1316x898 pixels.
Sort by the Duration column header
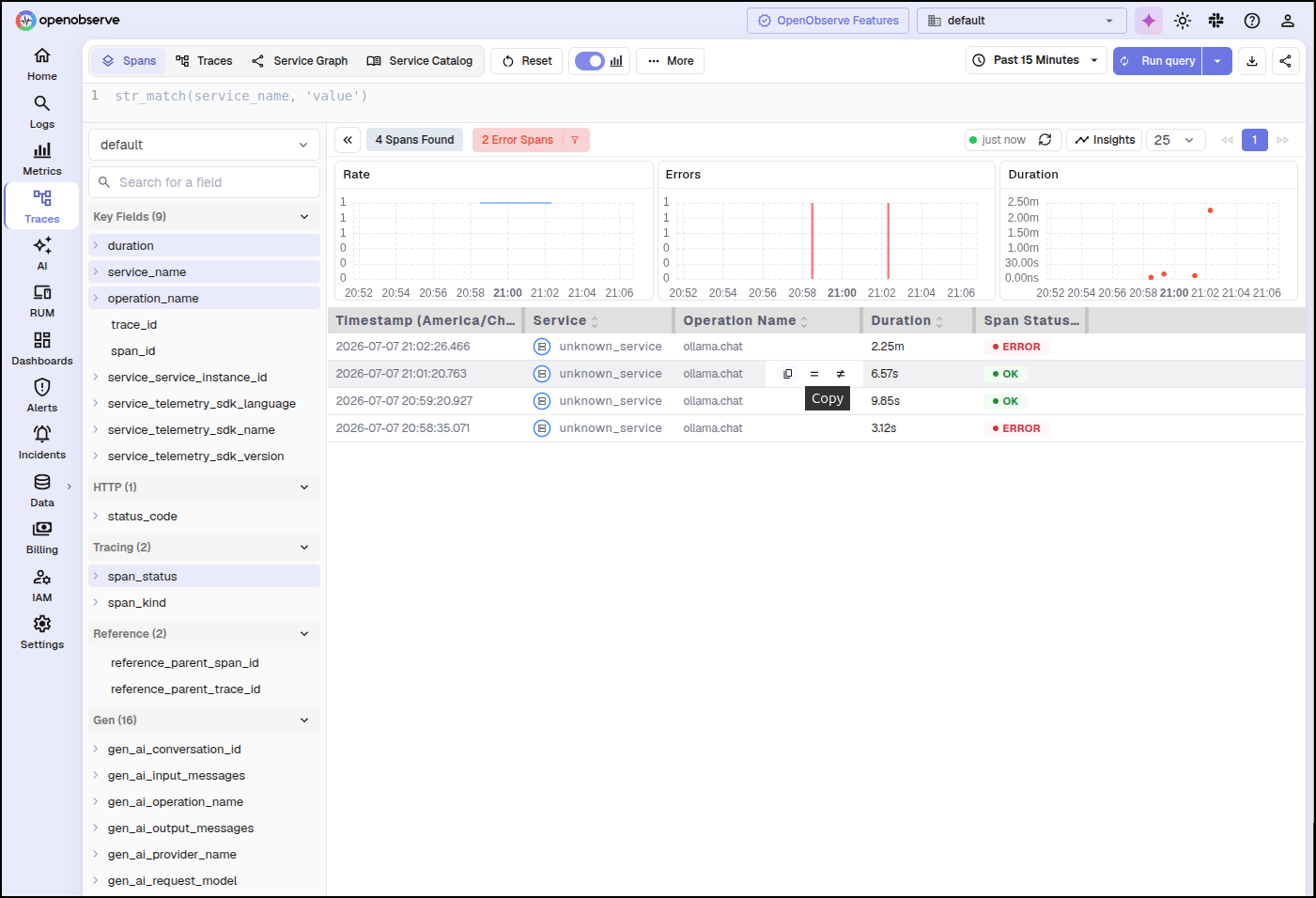pyautogui.click(x=907, y=321)
